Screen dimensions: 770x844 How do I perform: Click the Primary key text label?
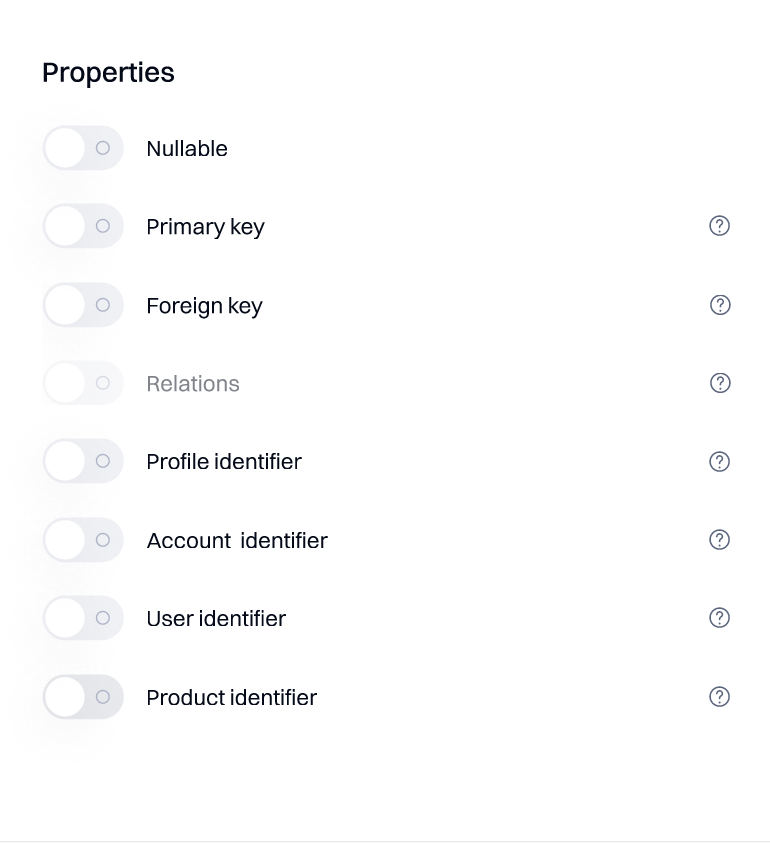[x=205, y=227]
